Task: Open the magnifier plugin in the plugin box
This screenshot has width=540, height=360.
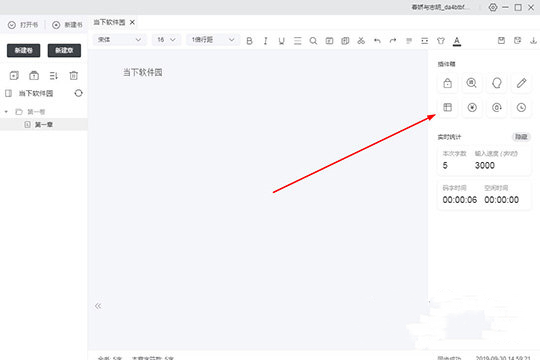Action: [x=472, y=83]
